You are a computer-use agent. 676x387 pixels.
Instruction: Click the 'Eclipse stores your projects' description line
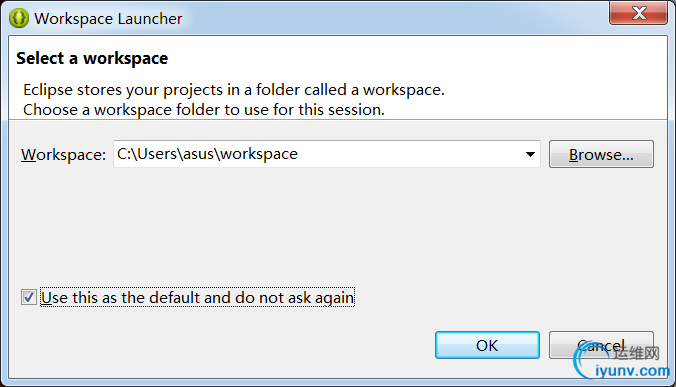click(x=234, y=90)
